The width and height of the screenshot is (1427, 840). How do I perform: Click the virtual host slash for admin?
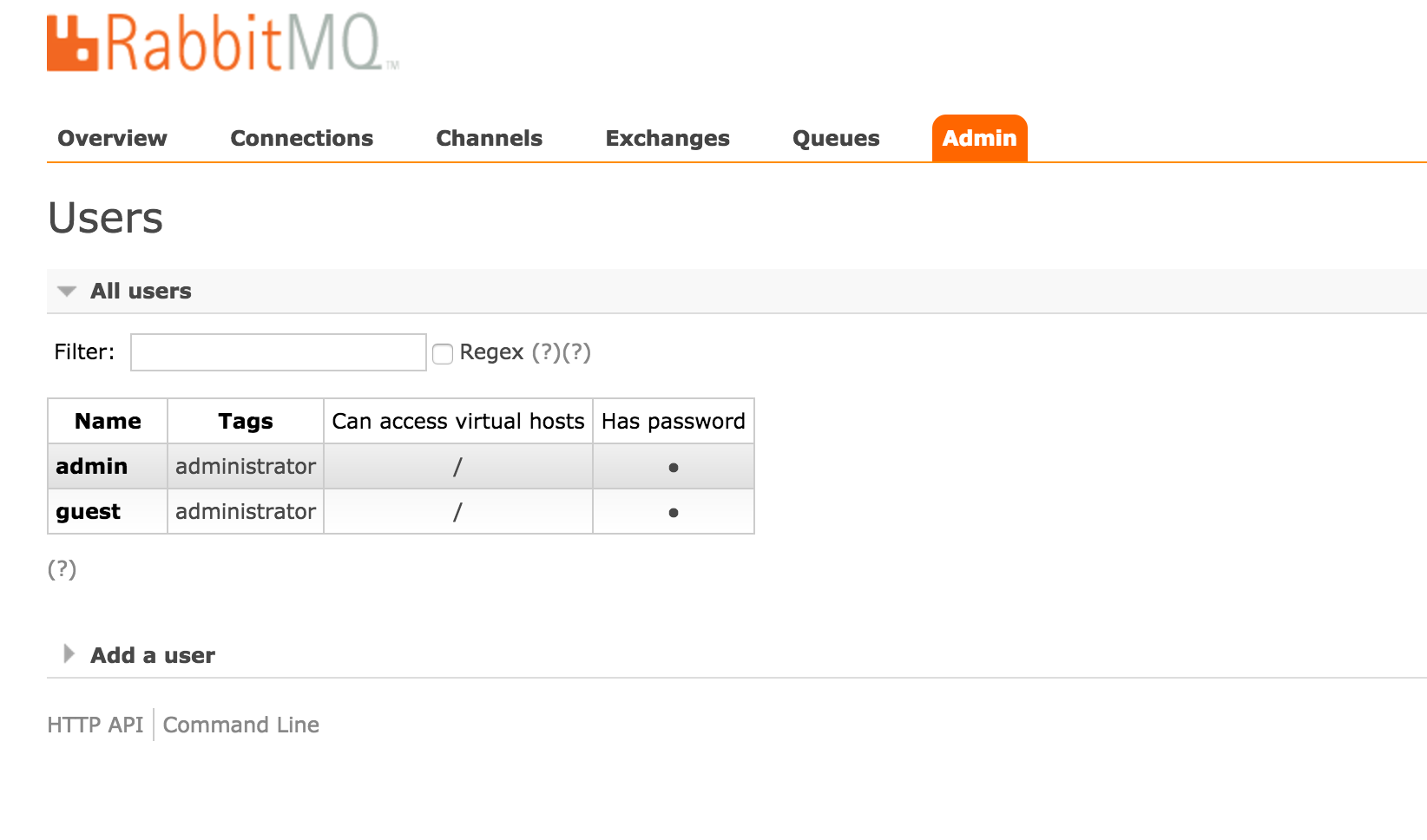457,467
